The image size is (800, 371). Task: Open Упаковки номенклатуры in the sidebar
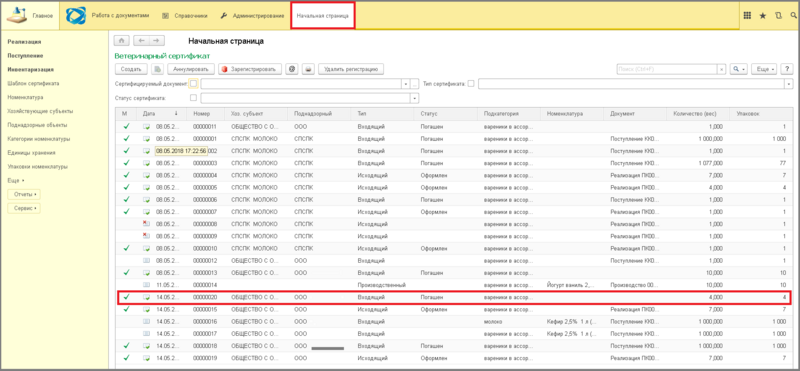click(x=37, y=166)
